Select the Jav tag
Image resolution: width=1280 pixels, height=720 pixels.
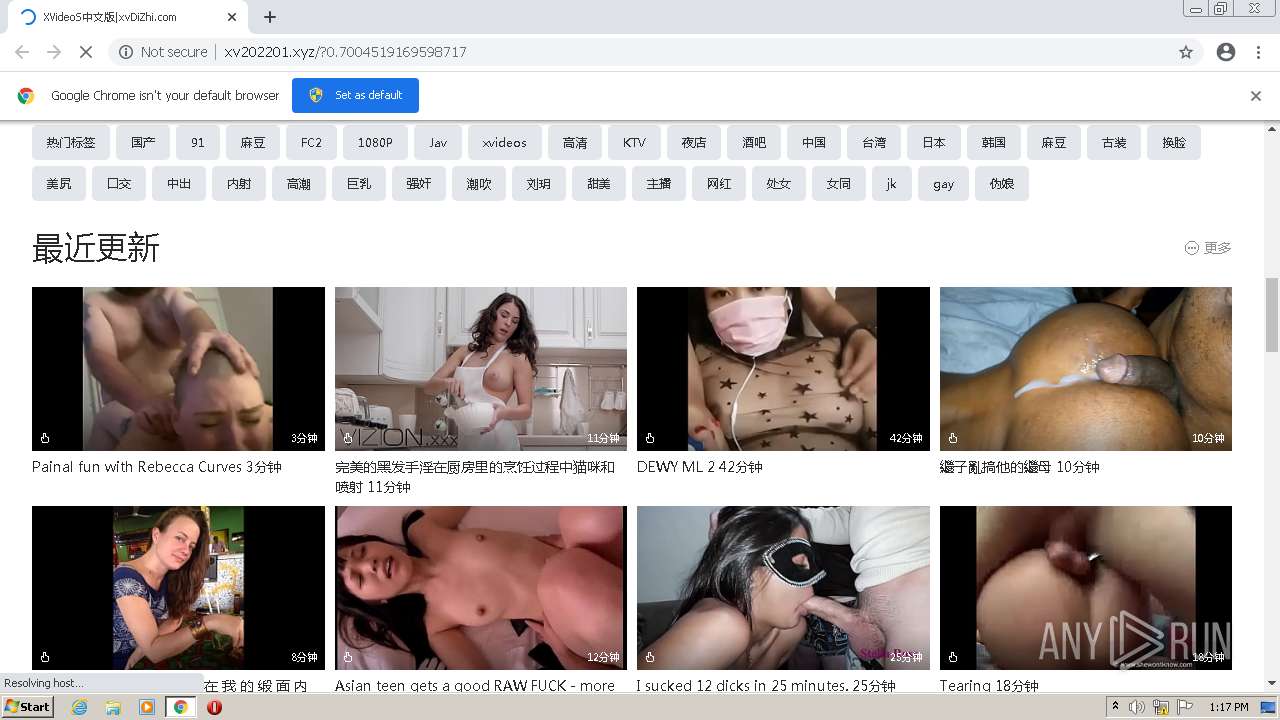[438, 143]
